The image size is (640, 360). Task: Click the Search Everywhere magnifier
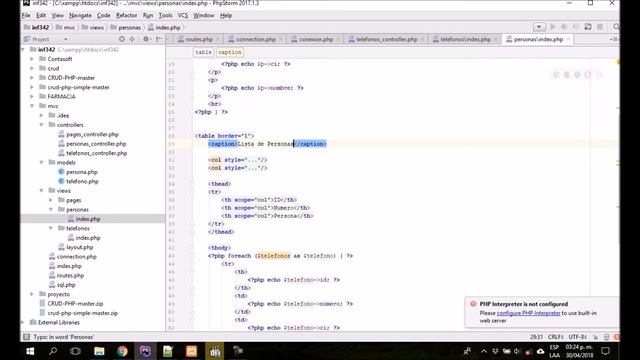(x=616, y=27)
